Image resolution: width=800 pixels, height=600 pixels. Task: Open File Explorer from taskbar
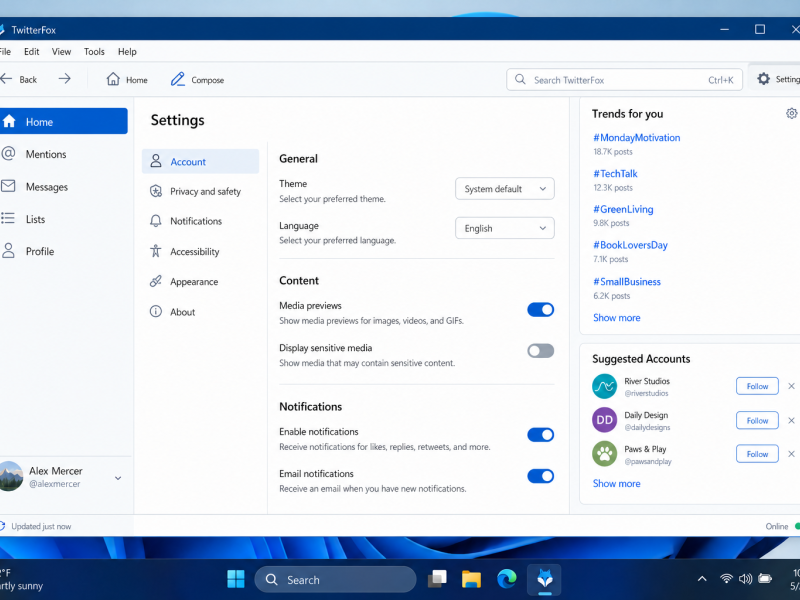(471, 579)
